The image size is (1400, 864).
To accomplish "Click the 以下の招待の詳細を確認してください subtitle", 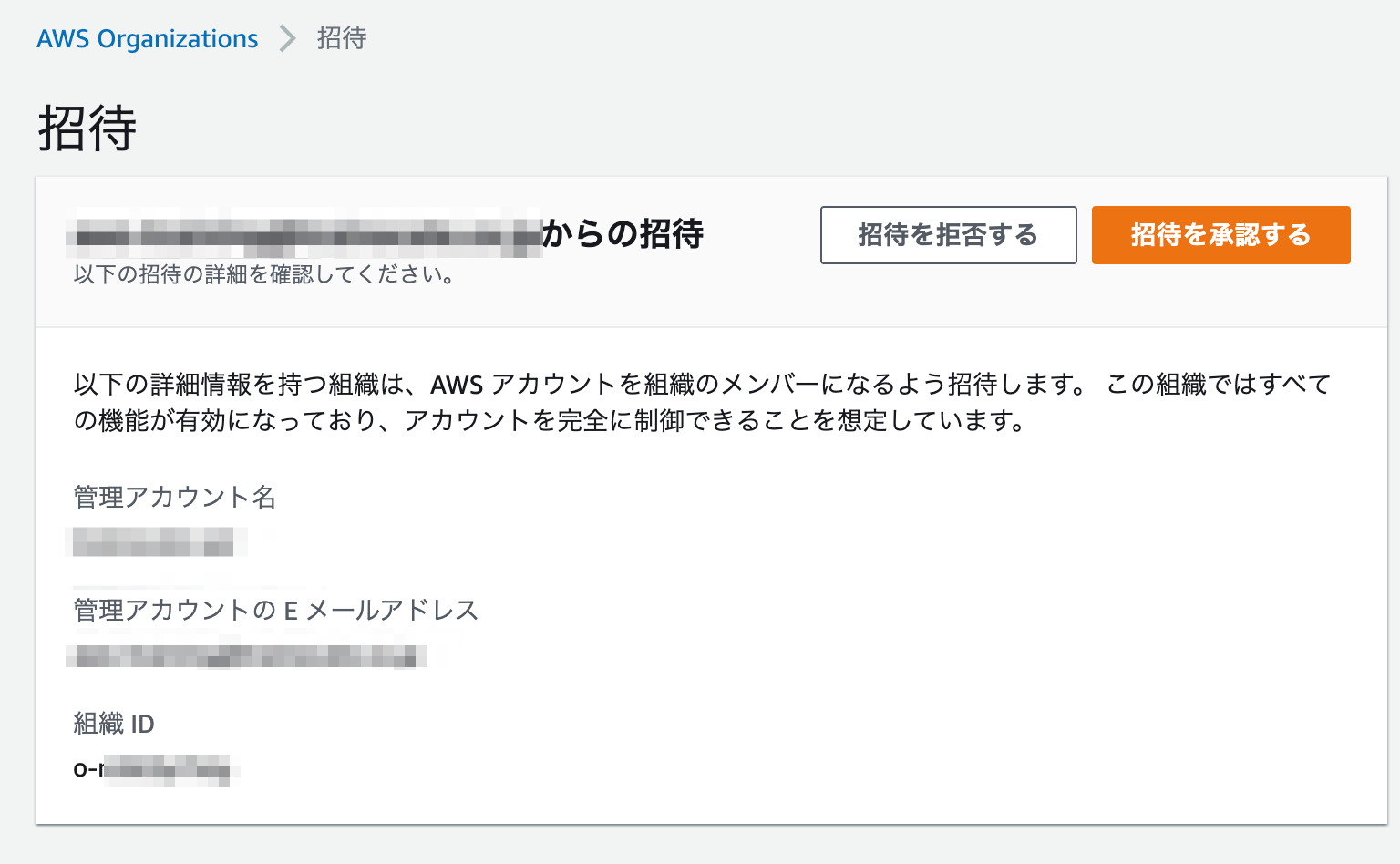I will [264, 274].
